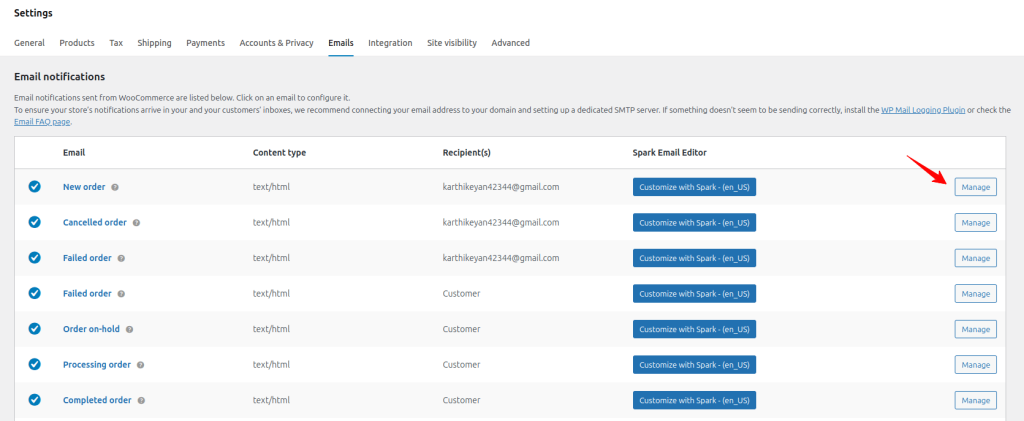Viewport: 1024px width, 421px height.
Task: Click the Settings page title
Action: click(33, 13)
